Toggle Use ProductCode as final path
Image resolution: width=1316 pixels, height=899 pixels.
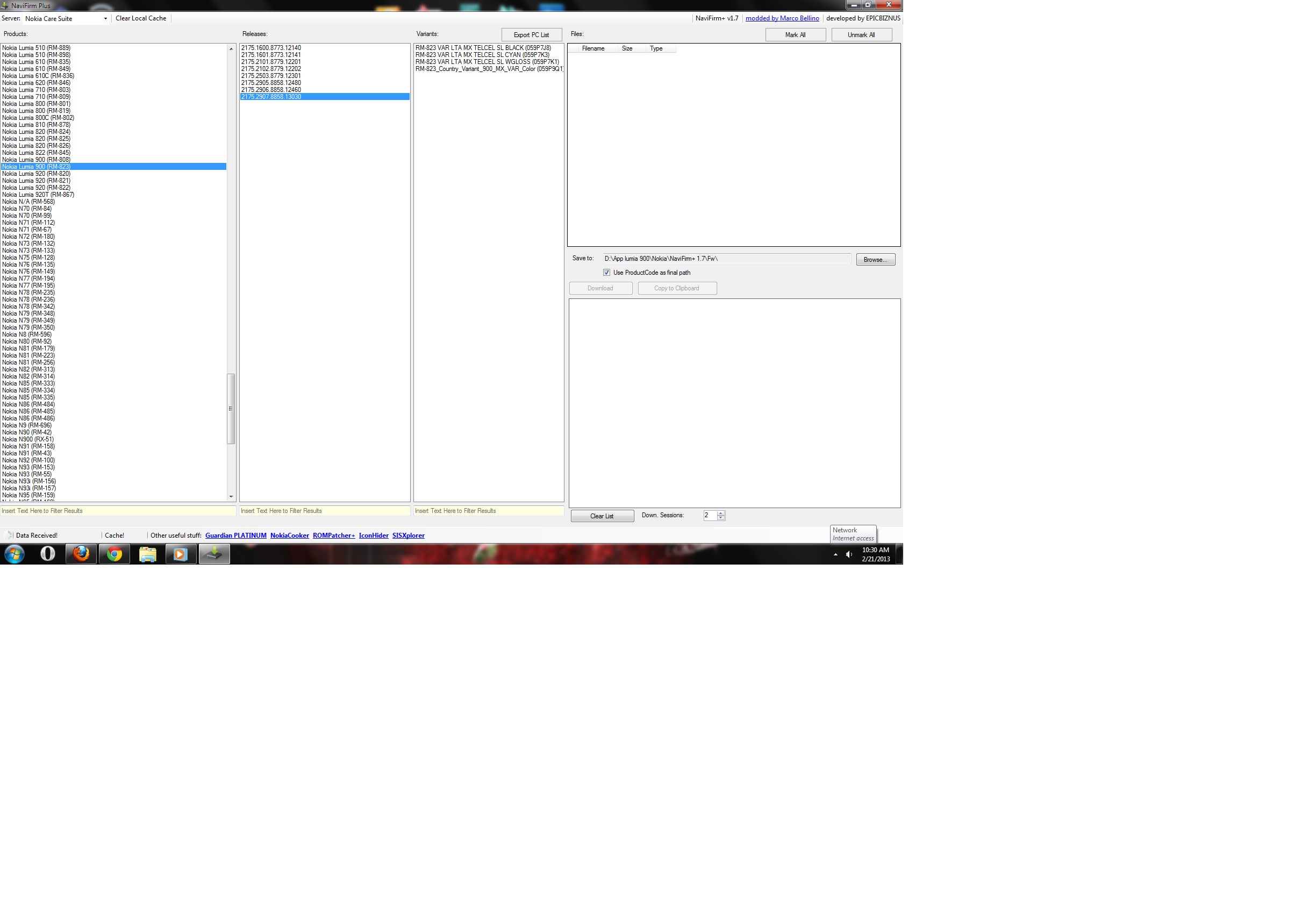606,273
